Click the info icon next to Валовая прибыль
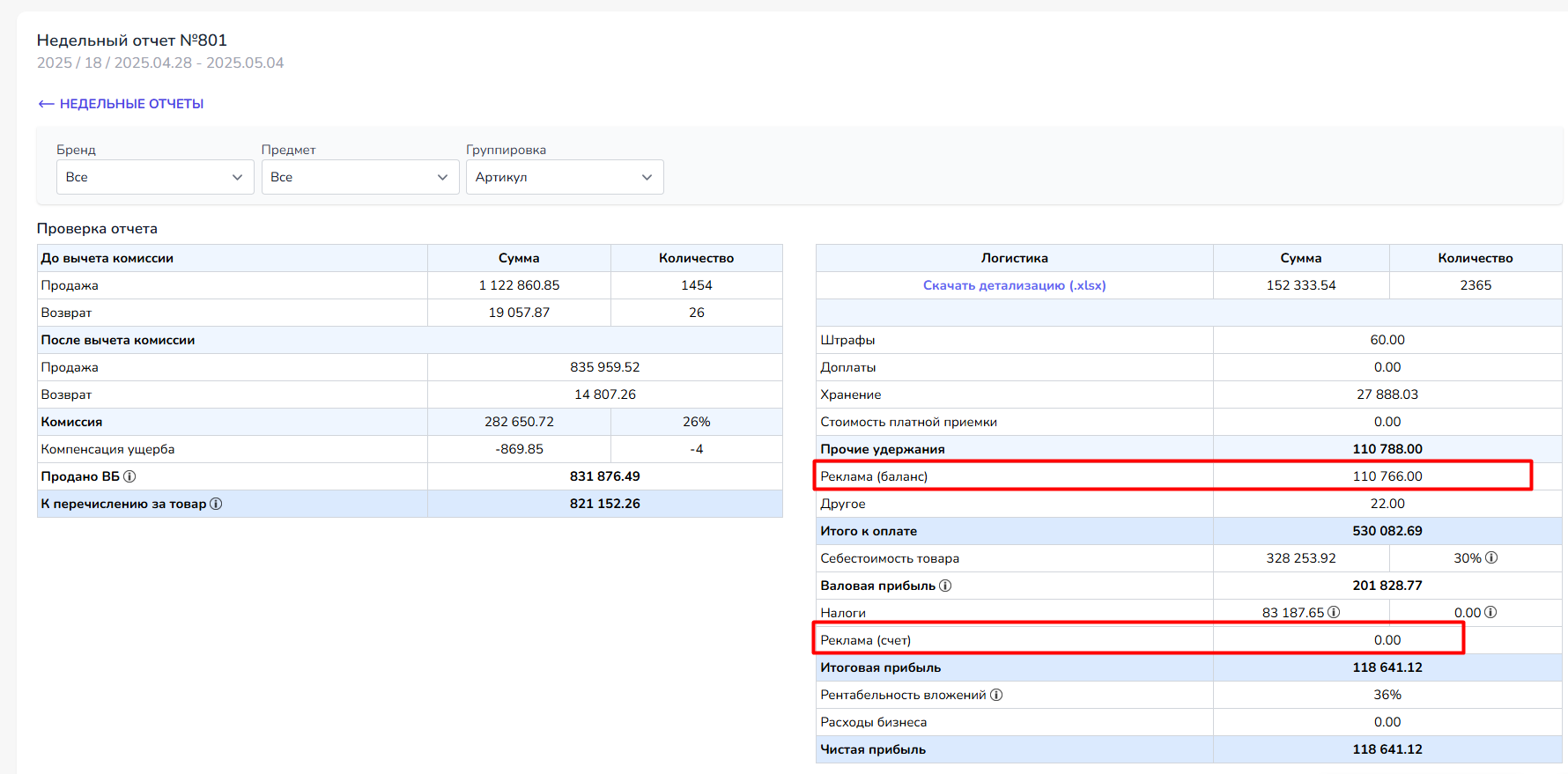This screenshot has width=1568, height=774. [x=945, y=586]
